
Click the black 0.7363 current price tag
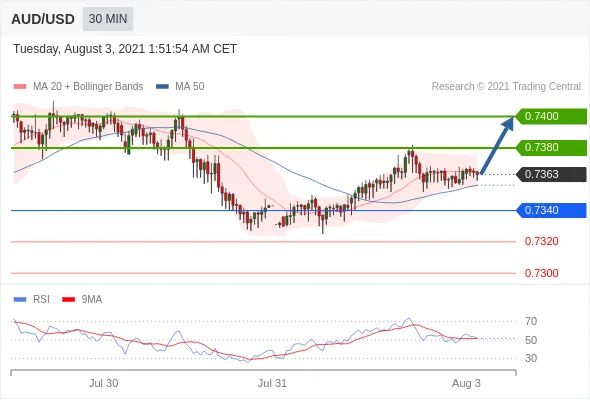551,175
